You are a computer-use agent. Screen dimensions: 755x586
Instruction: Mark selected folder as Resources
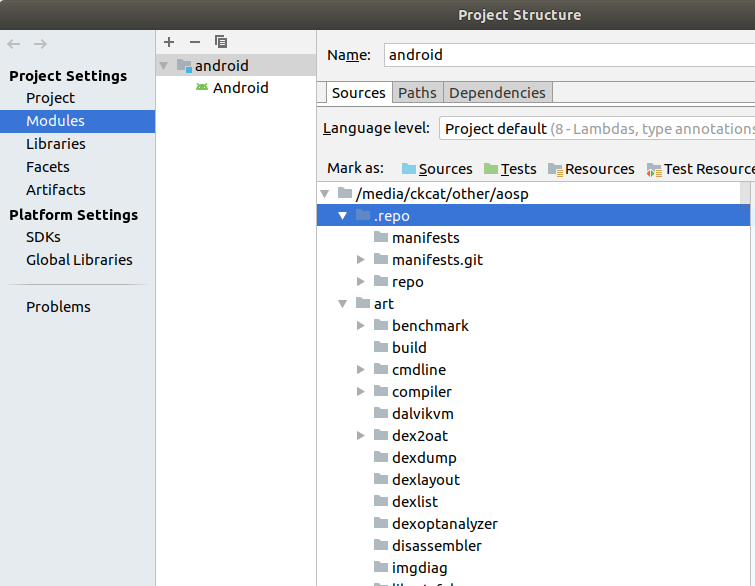[x=591, y=169]
